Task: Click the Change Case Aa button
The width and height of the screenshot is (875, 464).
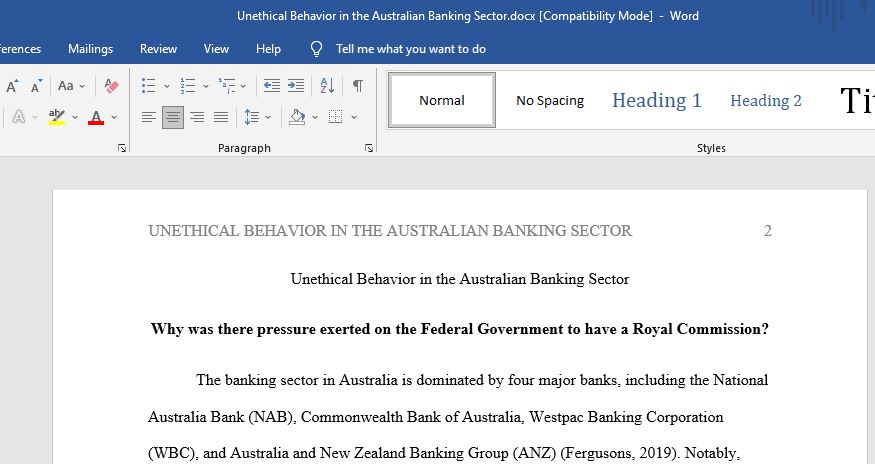Action: tap(66, 86)
